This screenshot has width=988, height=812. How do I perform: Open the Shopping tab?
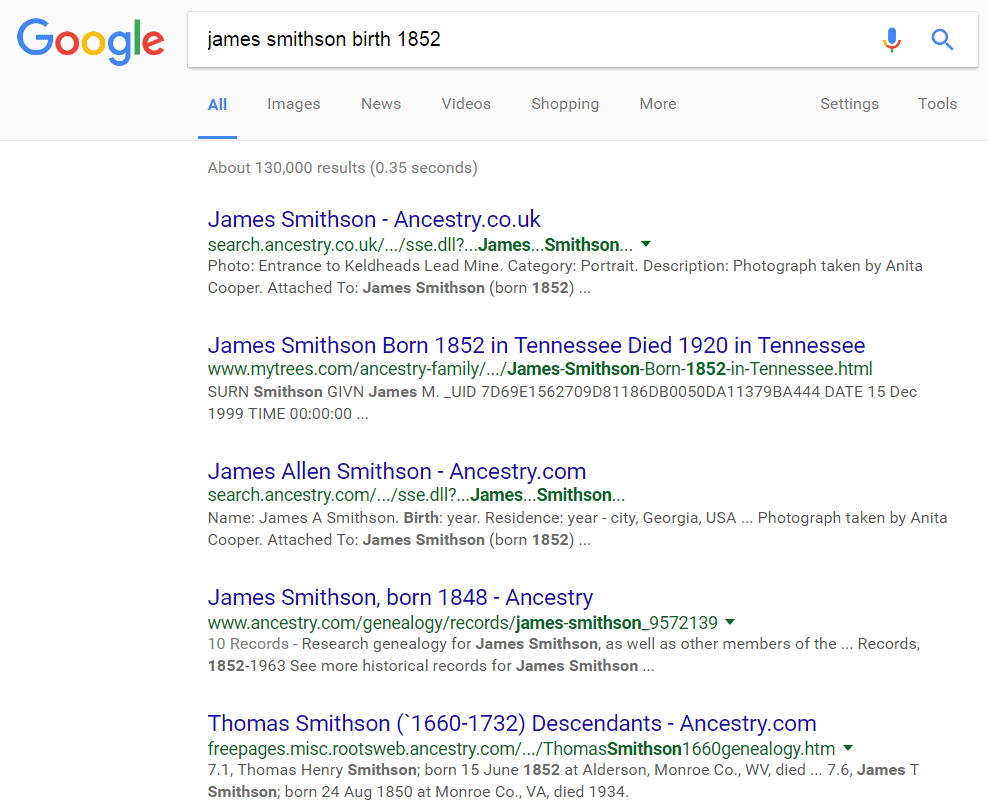(x=565, y=104)
